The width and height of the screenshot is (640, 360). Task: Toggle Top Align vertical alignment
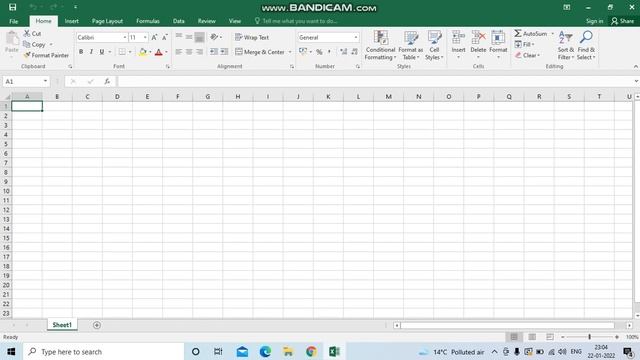coord(178,37)
